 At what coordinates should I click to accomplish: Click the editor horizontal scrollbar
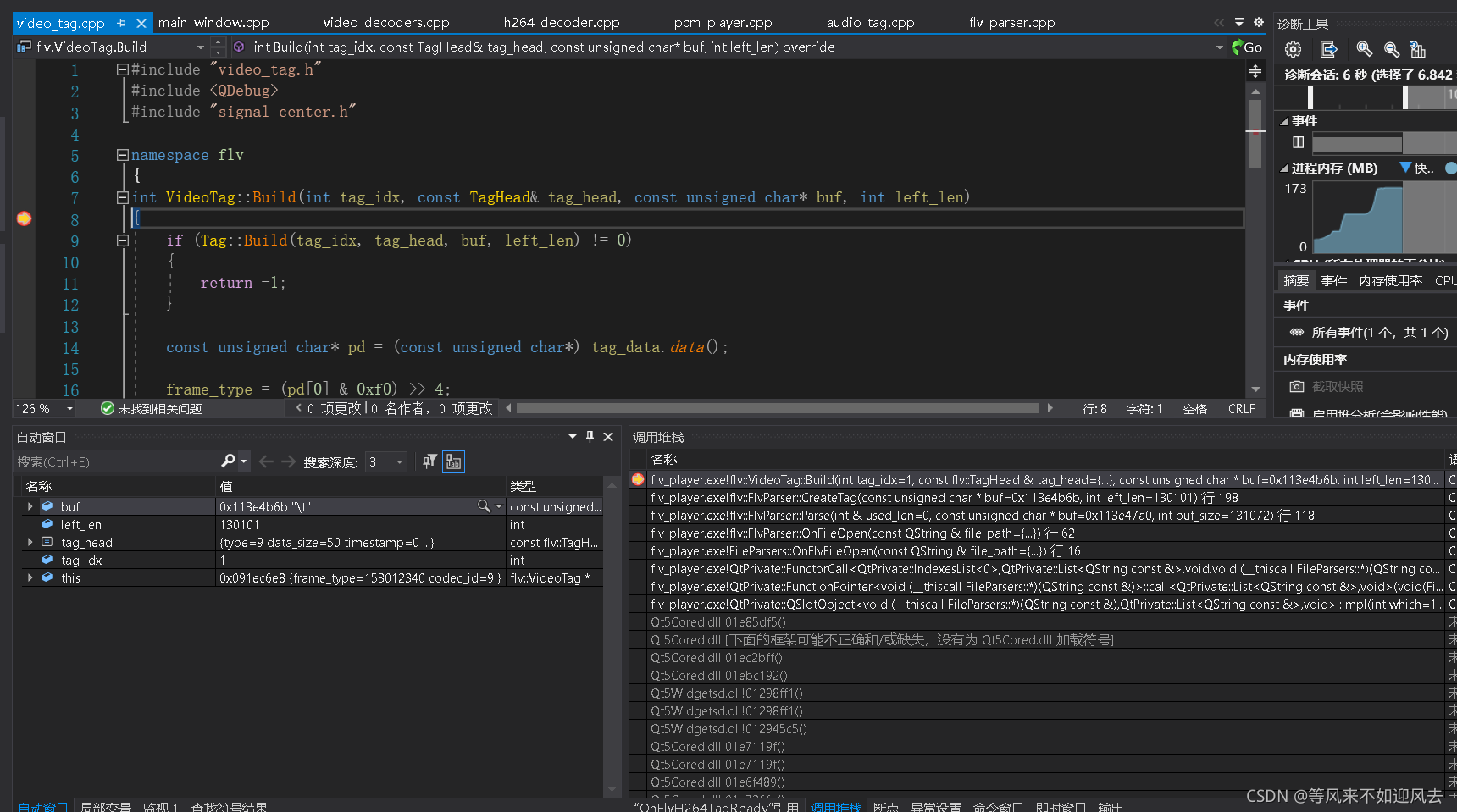pos(778,408)
